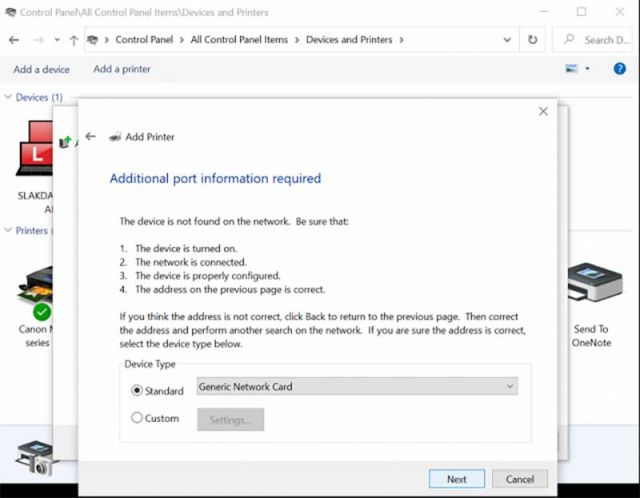Select the Custom device type radio button
The image size is (640, 498).
(x=137, y=418)
